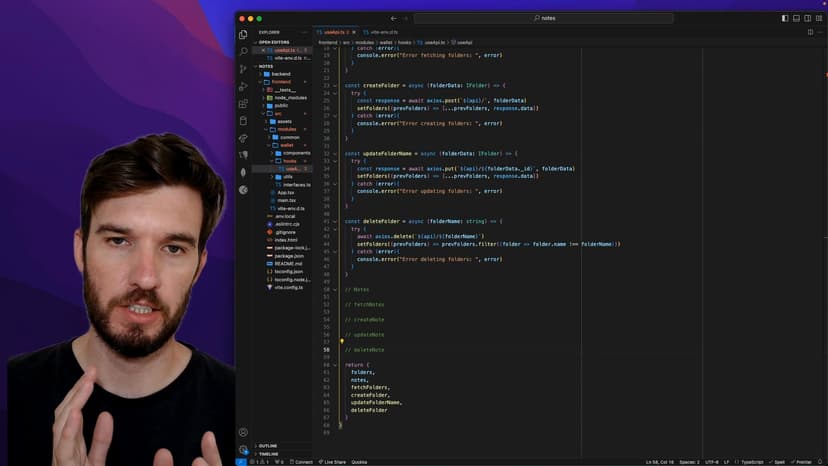Click the Prettier status bar button
Screen dimensions: 828x466
802,462
